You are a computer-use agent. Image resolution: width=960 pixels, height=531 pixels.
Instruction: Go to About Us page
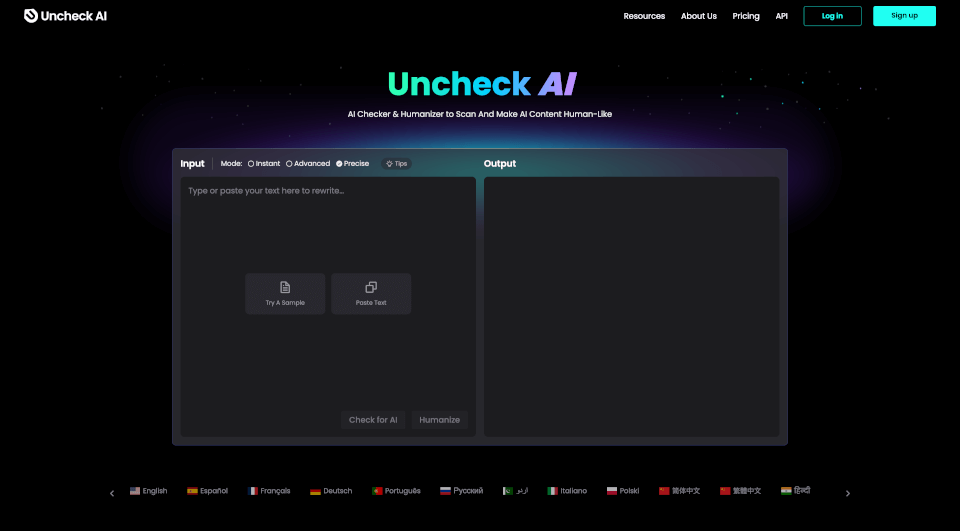[699, 16]
